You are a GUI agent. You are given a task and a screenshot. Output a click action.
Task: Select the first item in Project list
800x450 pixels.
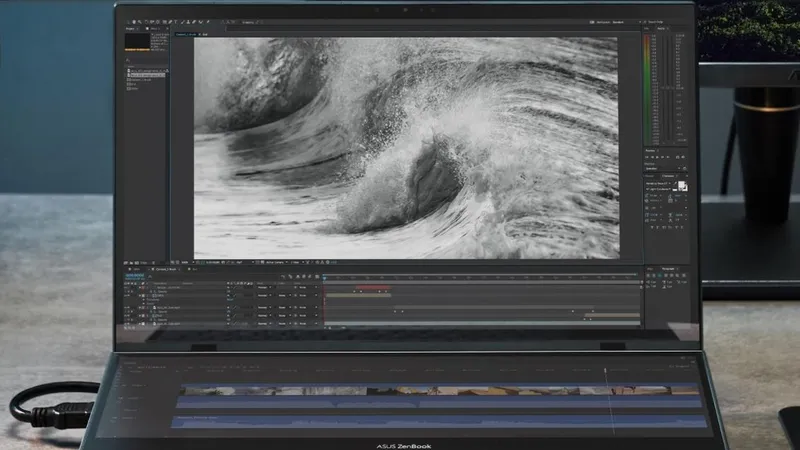(147, 70)
